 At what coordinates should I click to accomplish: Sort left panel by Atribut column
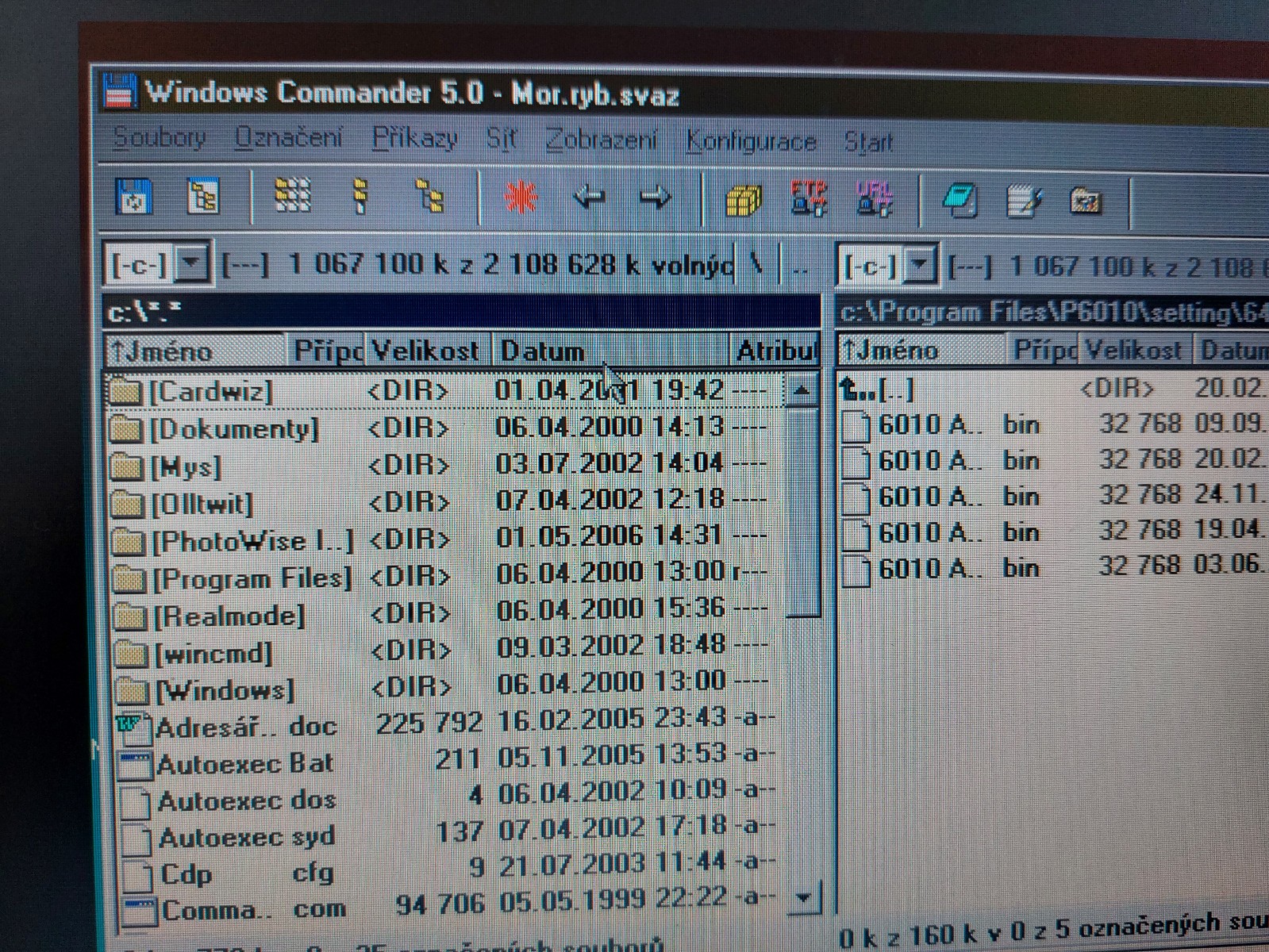(774, 351)
